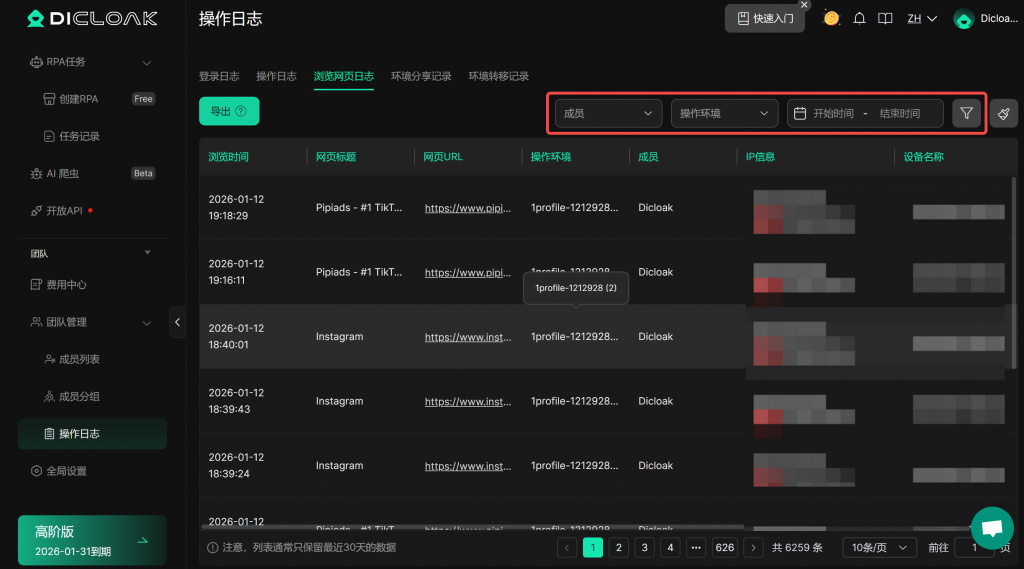
Task: Click the 导出 export button
Action: pos(229,111)
